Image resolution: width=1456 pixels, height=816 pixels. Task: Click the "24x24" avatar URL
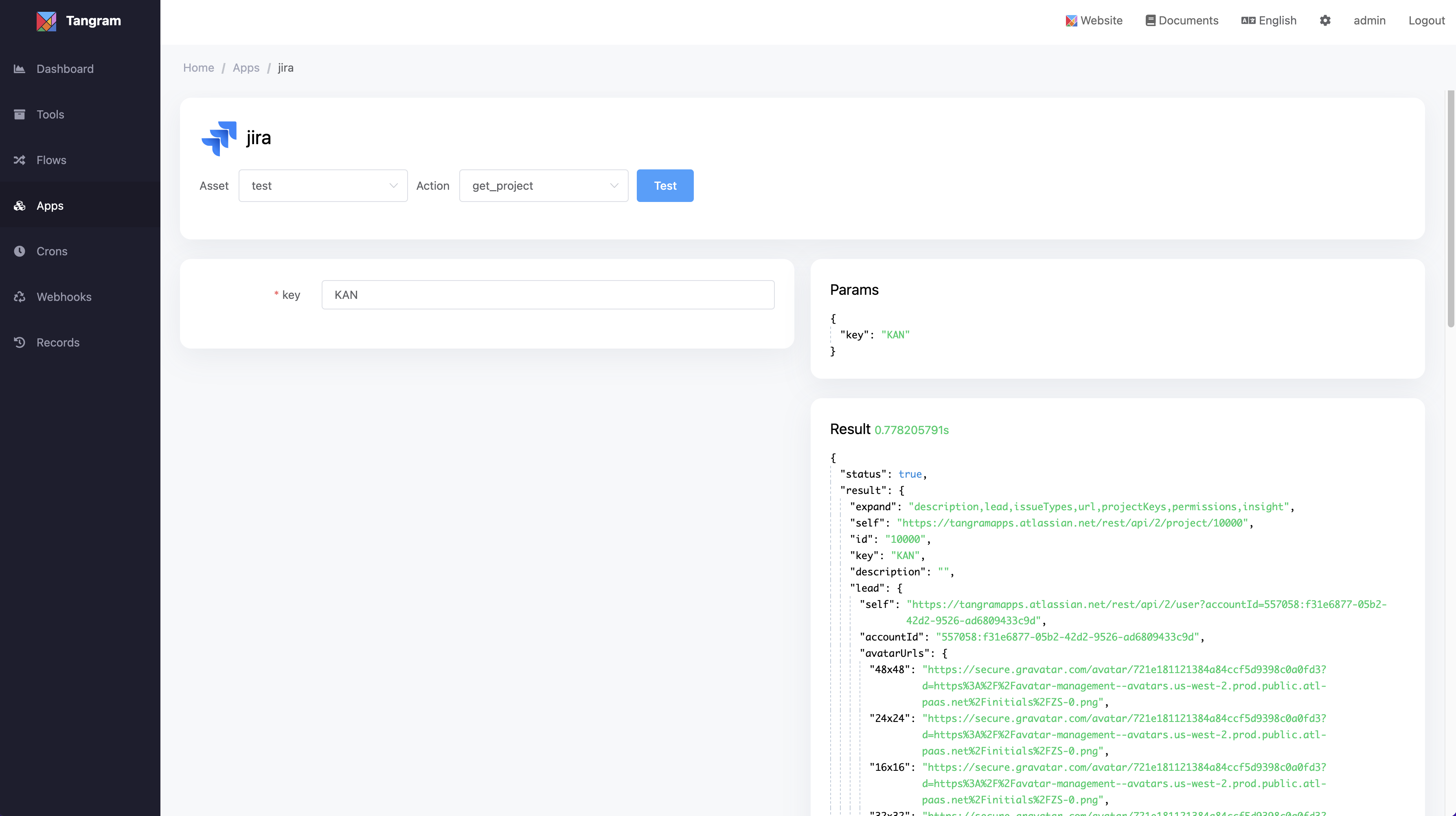click(1124, 735)
